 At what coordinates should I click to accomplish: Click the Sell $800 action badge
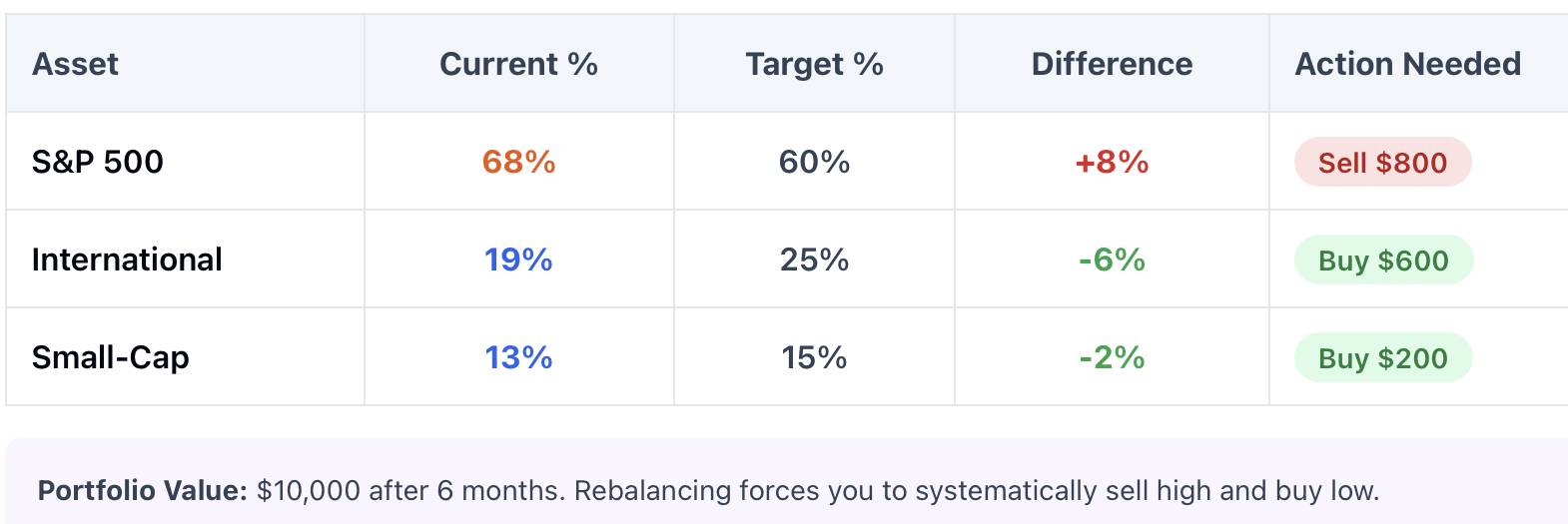(1382, 162)
